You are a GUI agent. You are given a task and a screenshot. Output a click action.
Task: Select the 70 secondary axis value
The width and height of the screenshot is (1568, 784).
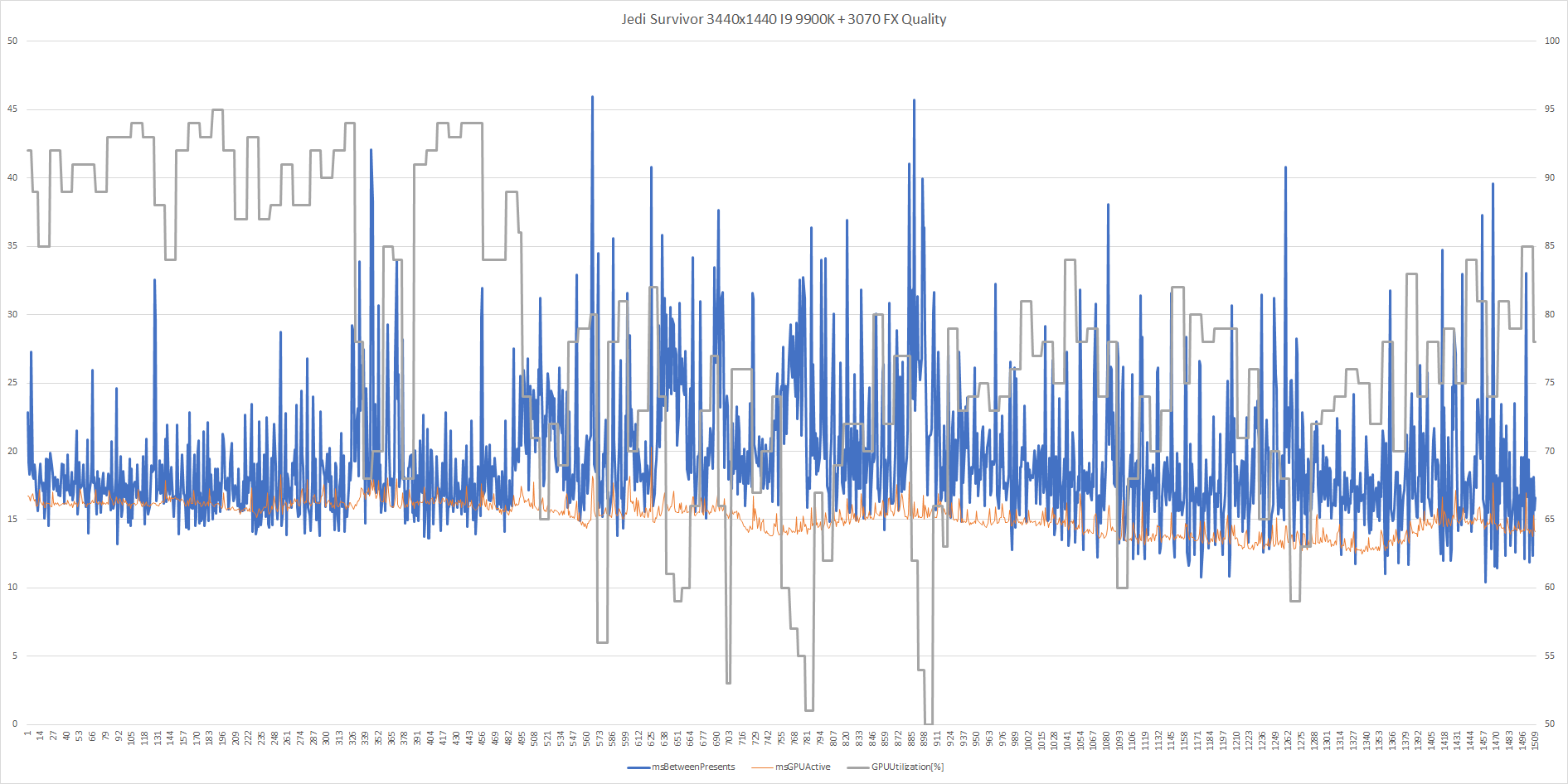[x=1550, y=451]
